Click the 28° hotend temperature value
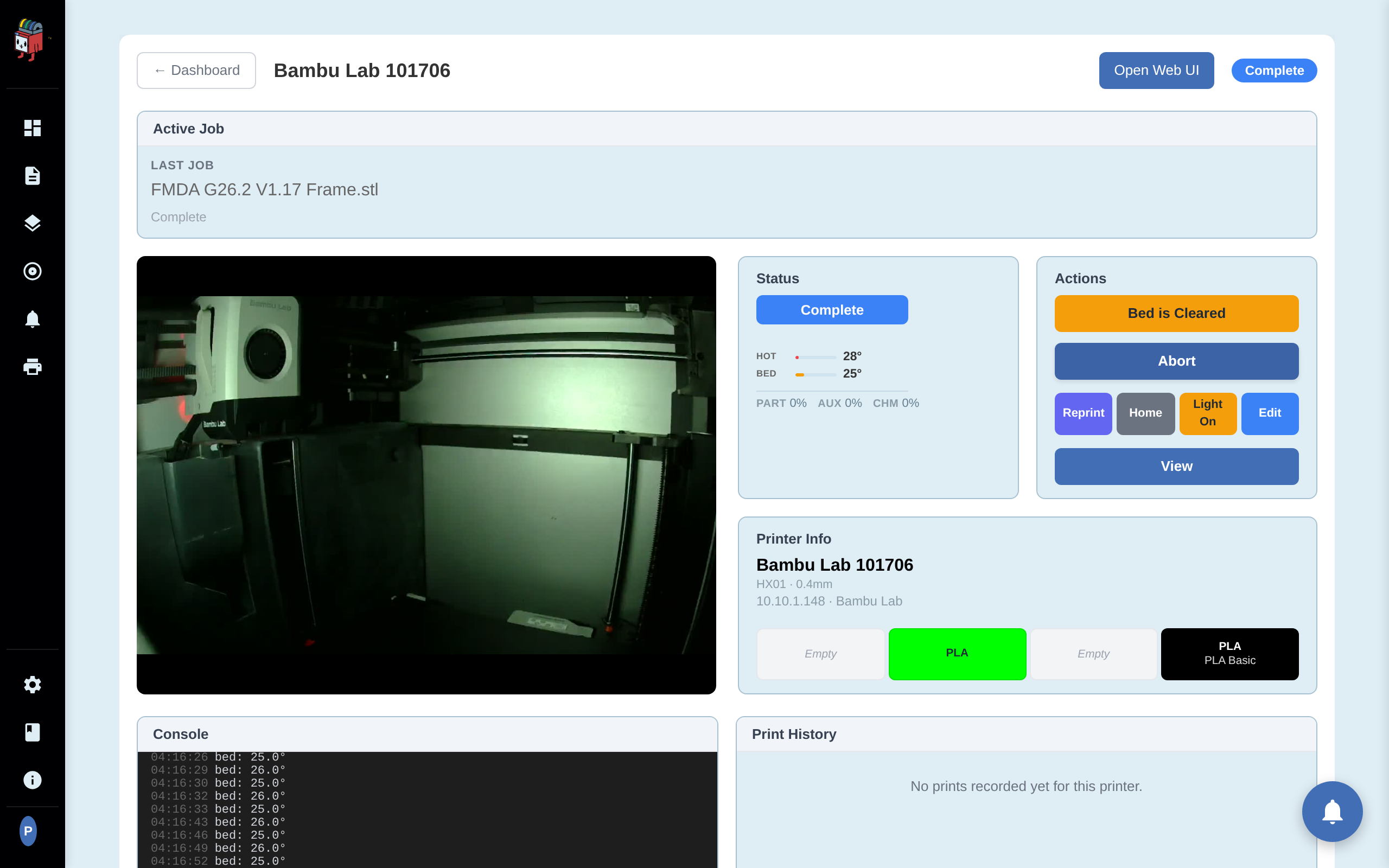The image size is (1389, 868). coord(852,356)
